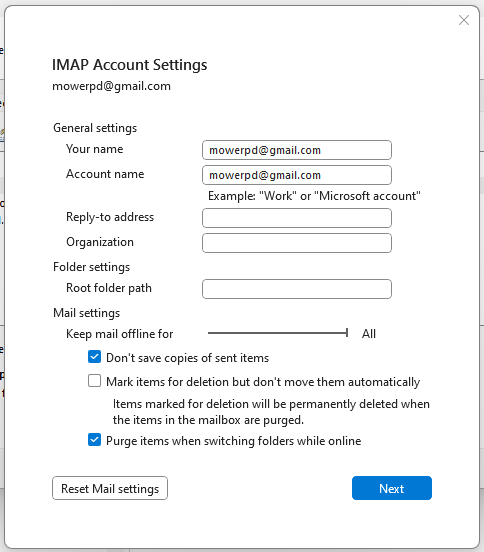This screenshot has height=552, width=484.
Task: Click the 'Mail settings' section label
Action: pyautogui.click(x=87, y=313)
